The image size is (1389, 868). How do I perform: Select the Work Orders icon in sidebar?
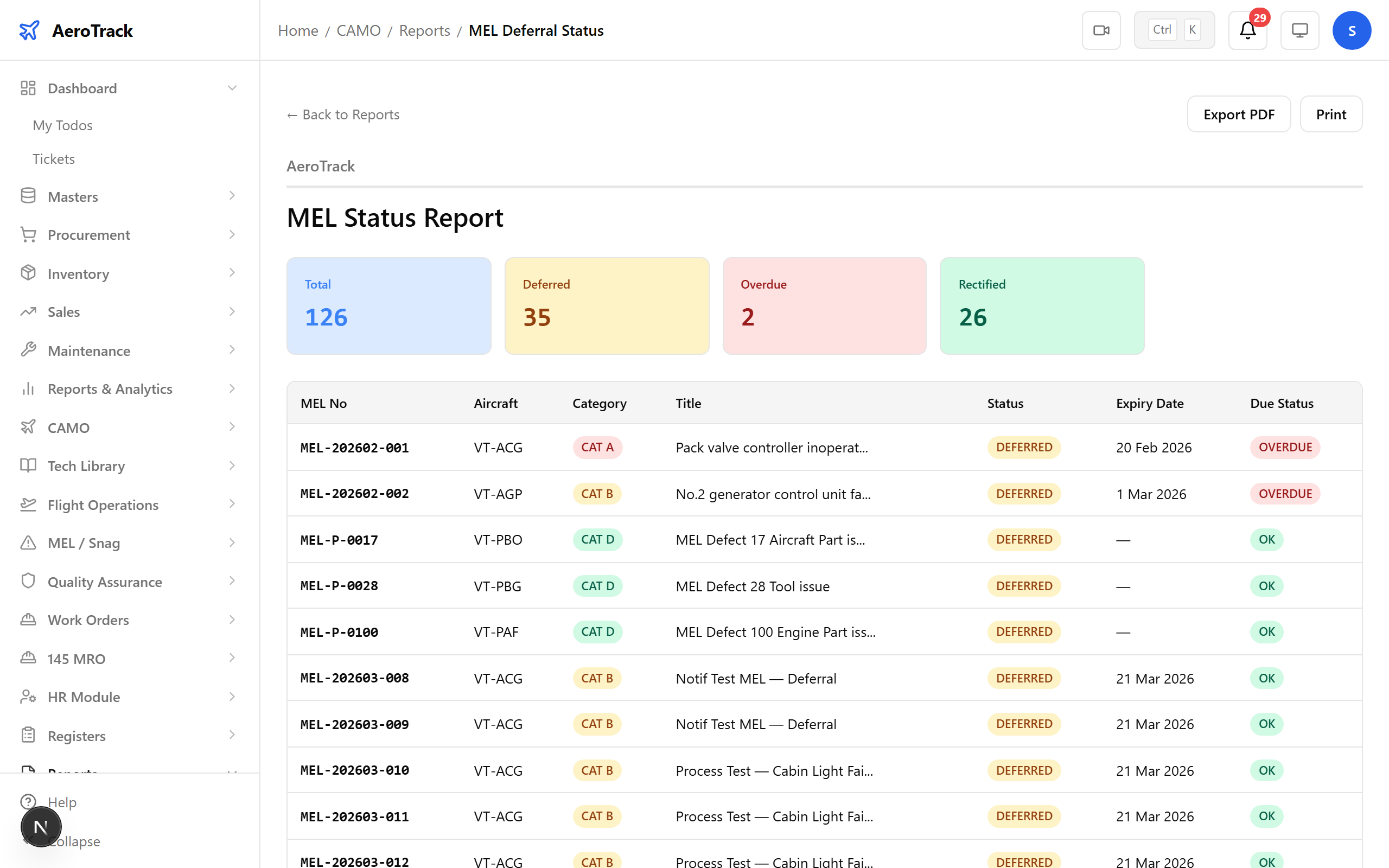pyautogui.click(x=28, y=620)
